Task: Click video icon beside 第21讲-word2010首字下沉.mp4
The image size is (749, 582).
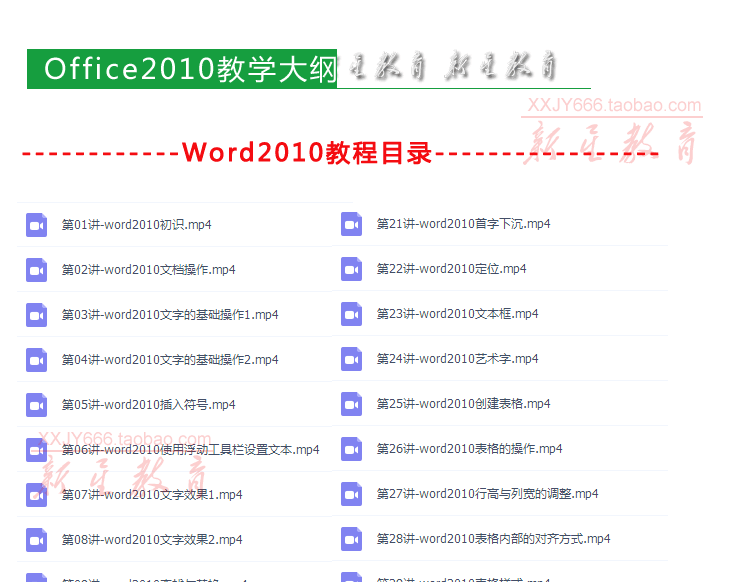Action: coord(352,224)
